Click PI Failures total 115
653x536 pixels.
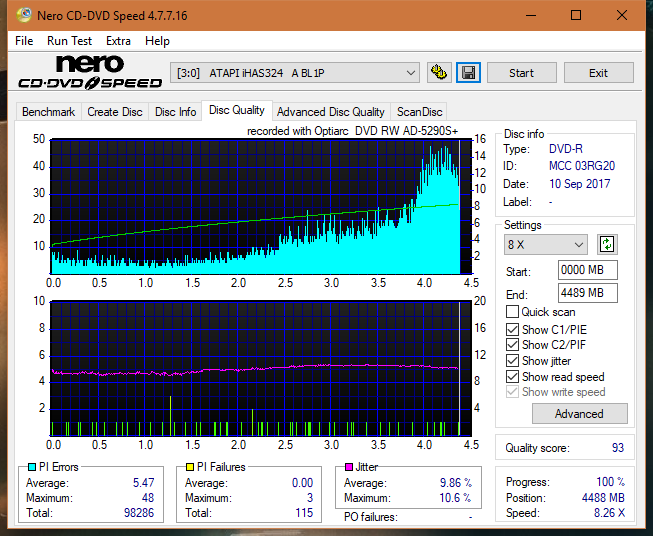pos(304,513)
